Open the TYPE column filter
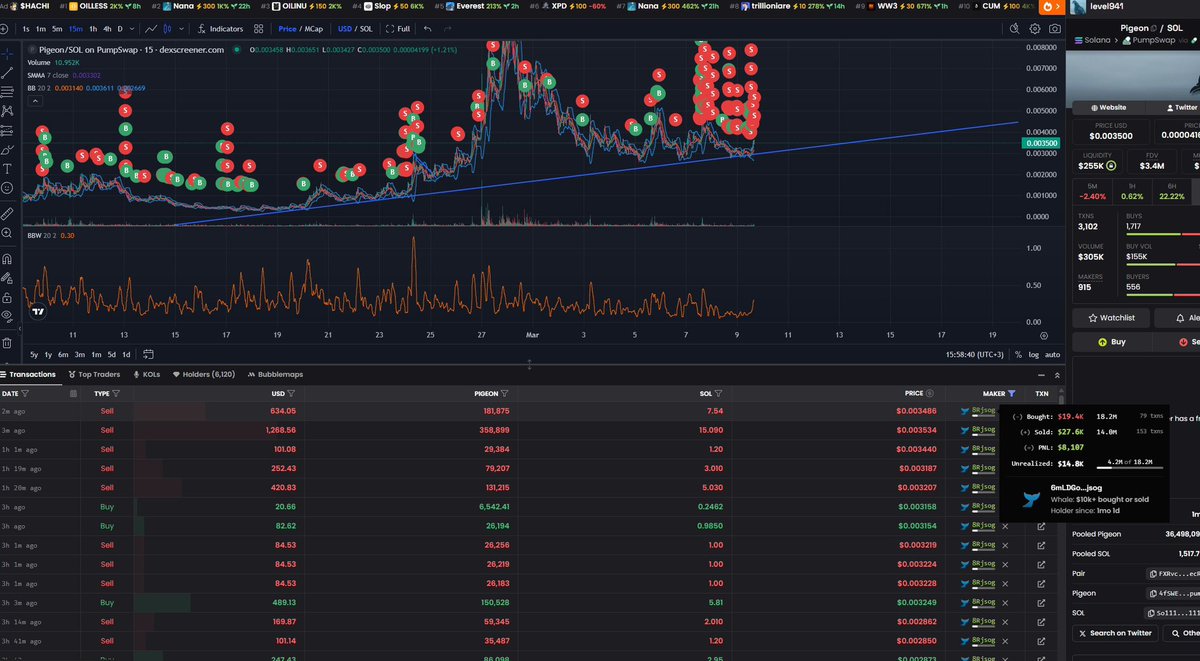Viewport: 1200px width, 661px height. (116, 394)
